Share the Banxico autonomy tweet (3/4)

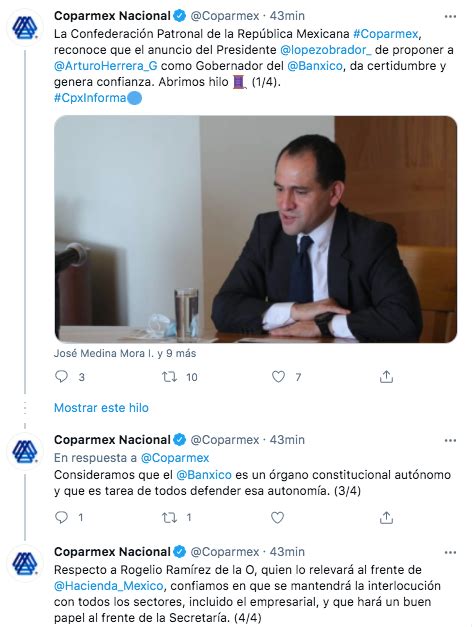pos(386,517)
